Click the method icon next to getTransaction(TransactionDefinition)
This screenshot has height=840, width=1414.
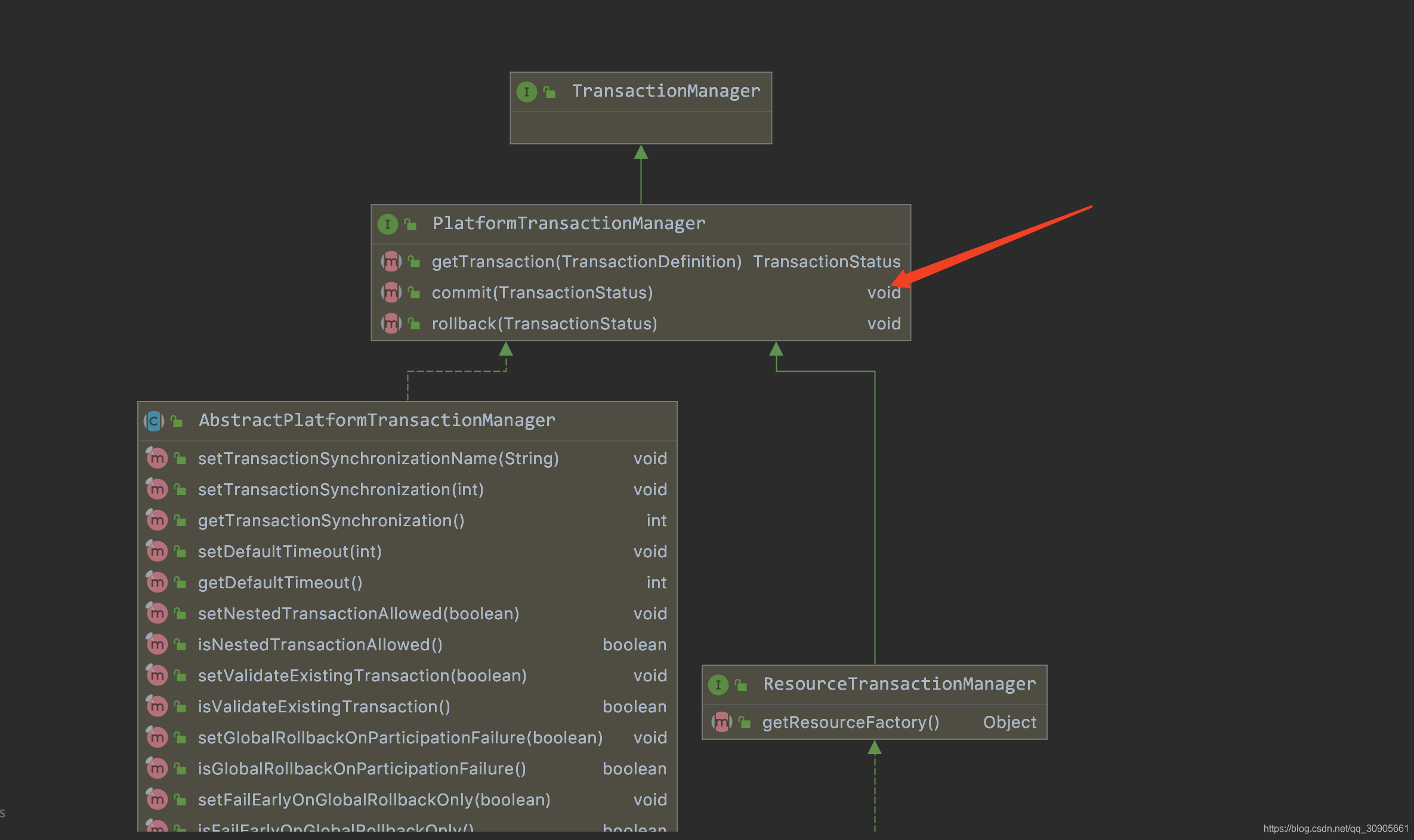pos(391,261)
